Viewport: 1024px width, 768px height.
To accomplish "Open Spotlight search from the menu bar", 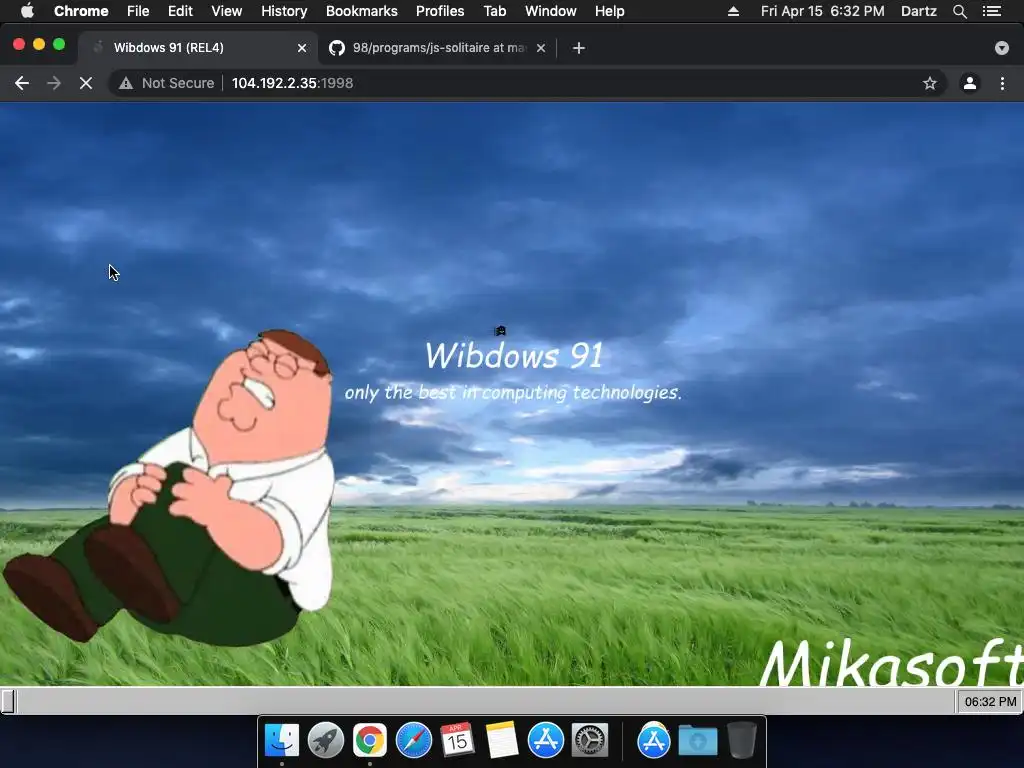I will tap(959, 11).
